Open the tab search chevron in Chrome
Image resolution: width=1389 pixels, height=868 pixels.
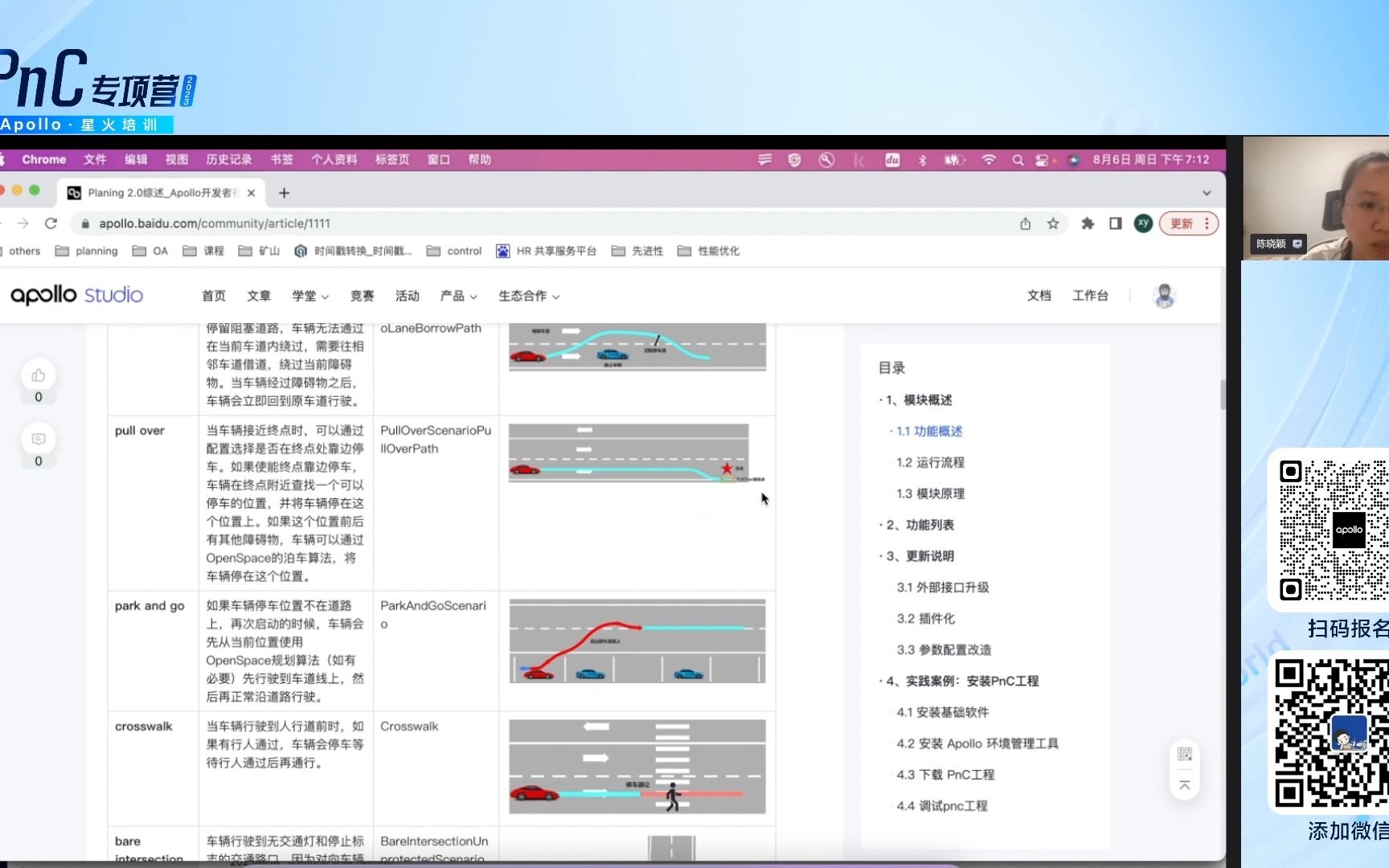pos(1206,193)
